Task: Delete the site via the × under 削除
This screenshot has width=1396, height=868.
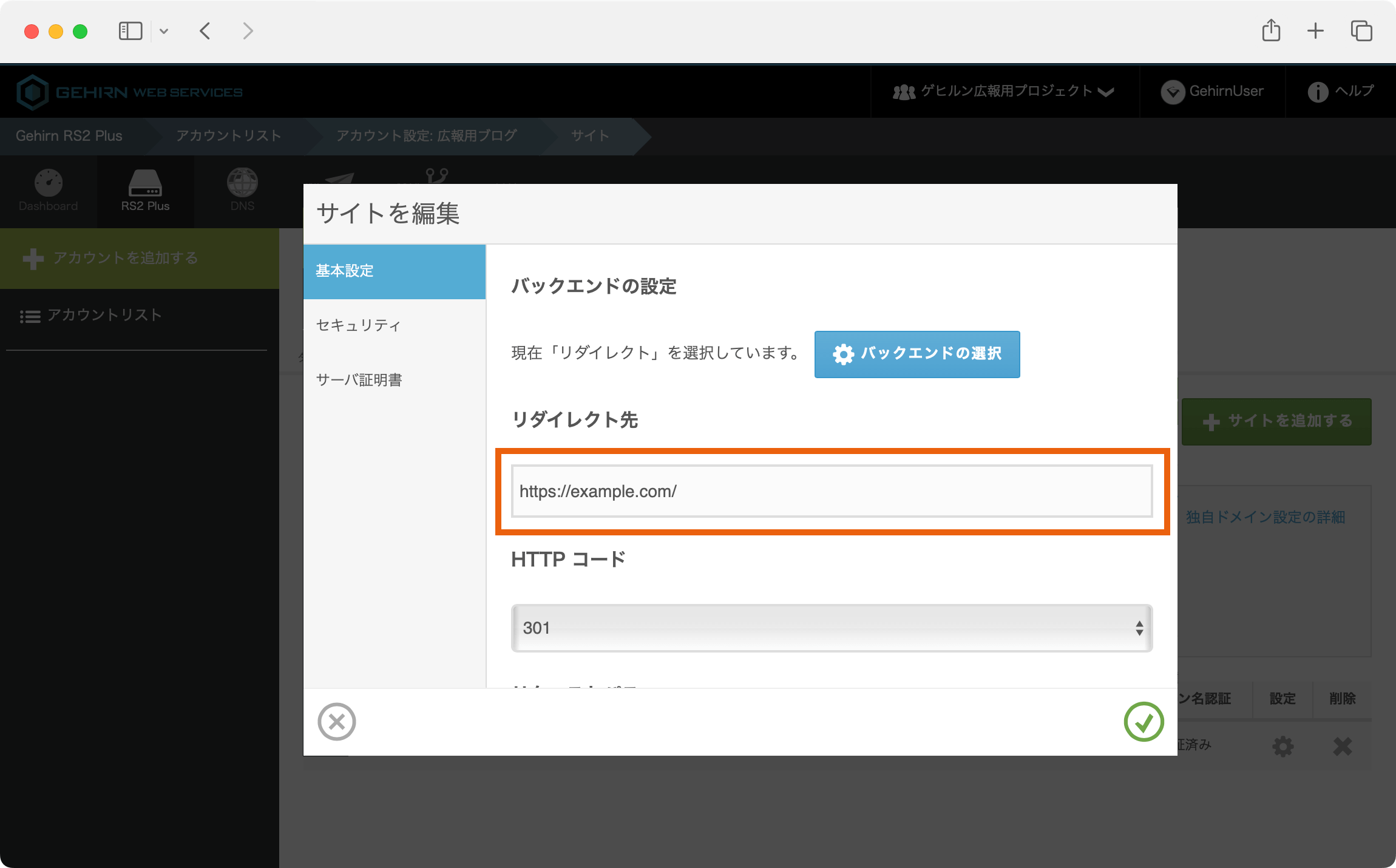Action: click(1343, 746)
